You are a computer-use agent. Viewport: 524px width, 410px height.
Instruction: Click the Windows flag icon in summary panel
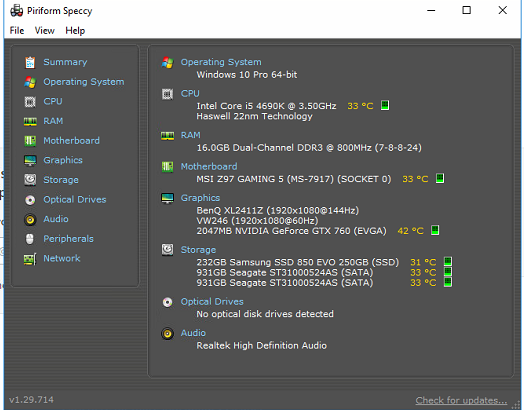click(x=167, y=62)
